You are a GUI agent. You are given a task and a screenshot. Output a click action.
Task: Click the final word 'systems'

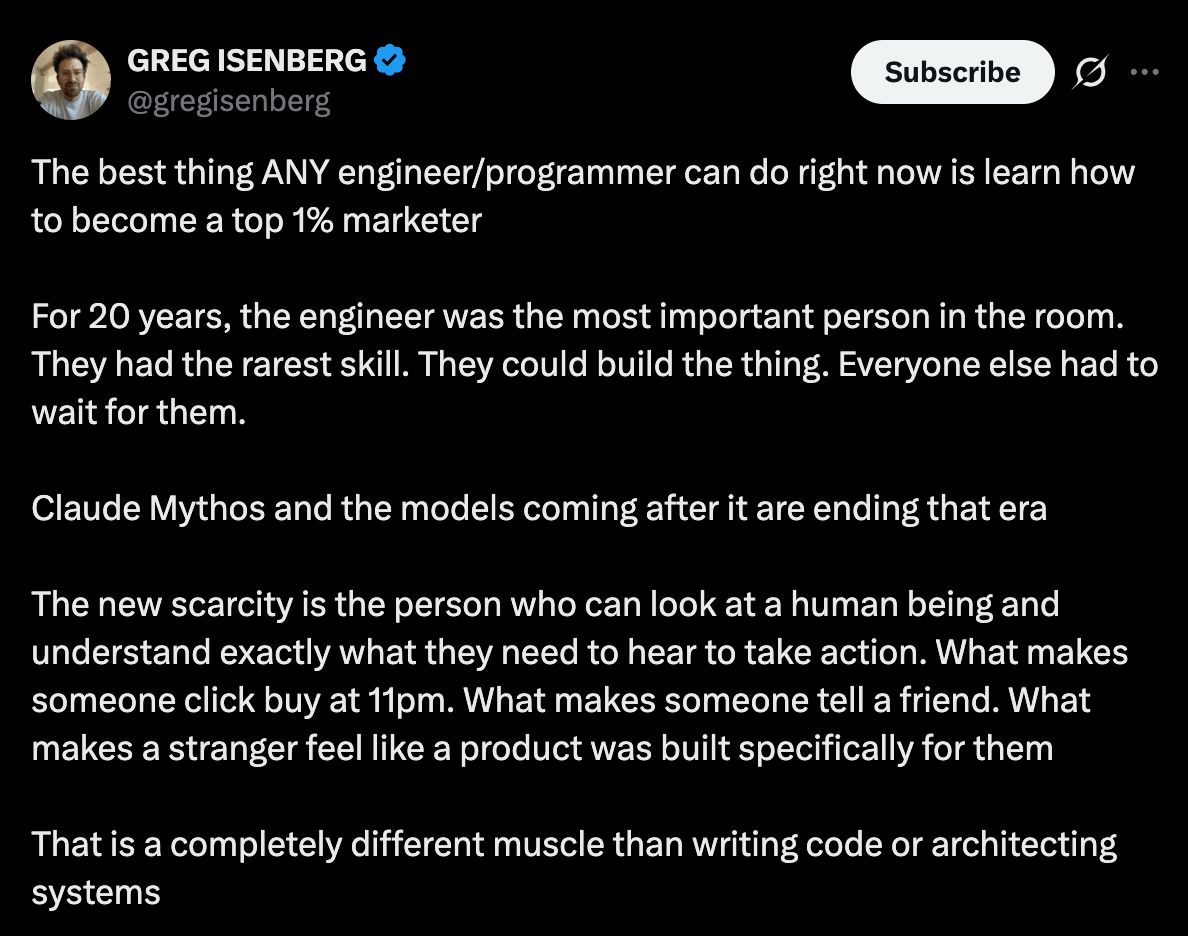[96, 894]
